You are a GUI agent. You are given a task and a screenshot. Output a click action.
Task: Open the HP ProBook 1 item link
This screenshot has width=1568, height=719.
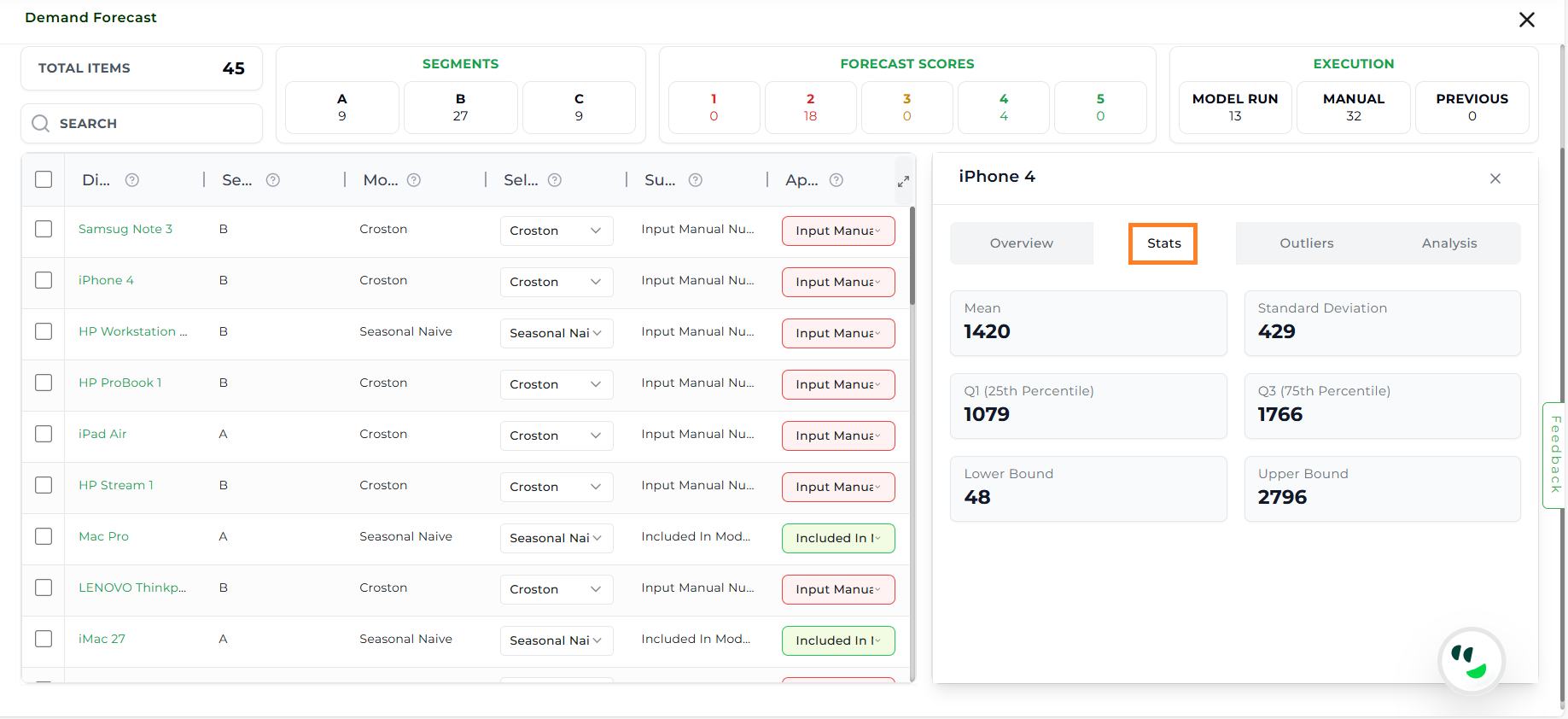119,383
